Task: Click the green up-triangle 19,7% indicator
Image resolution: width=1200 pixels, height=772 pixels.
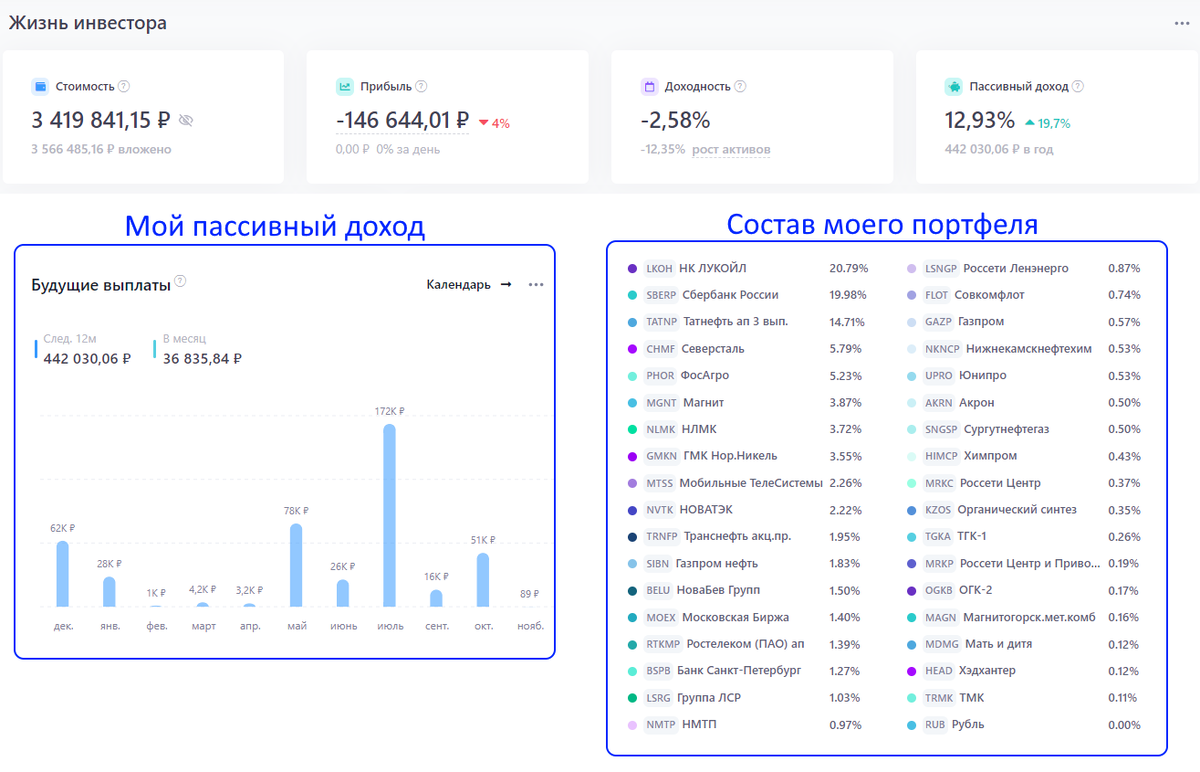Action: tap(1048, 124)
